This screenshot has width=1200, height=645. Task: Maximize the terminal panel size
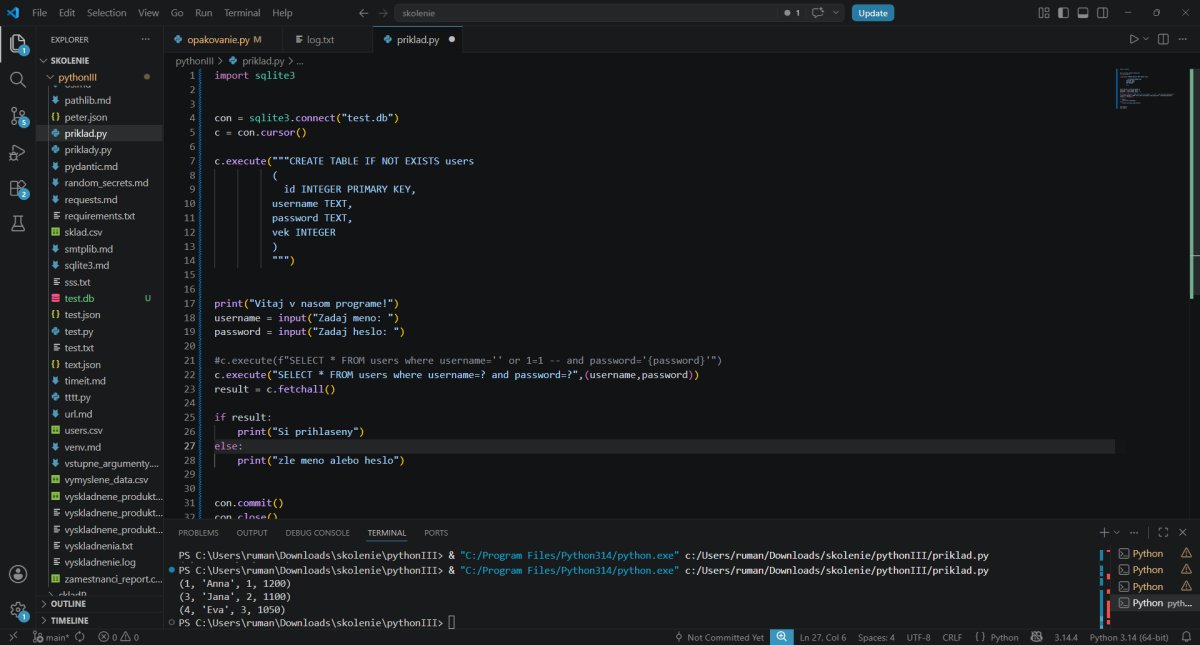(x=1164, y=533)
